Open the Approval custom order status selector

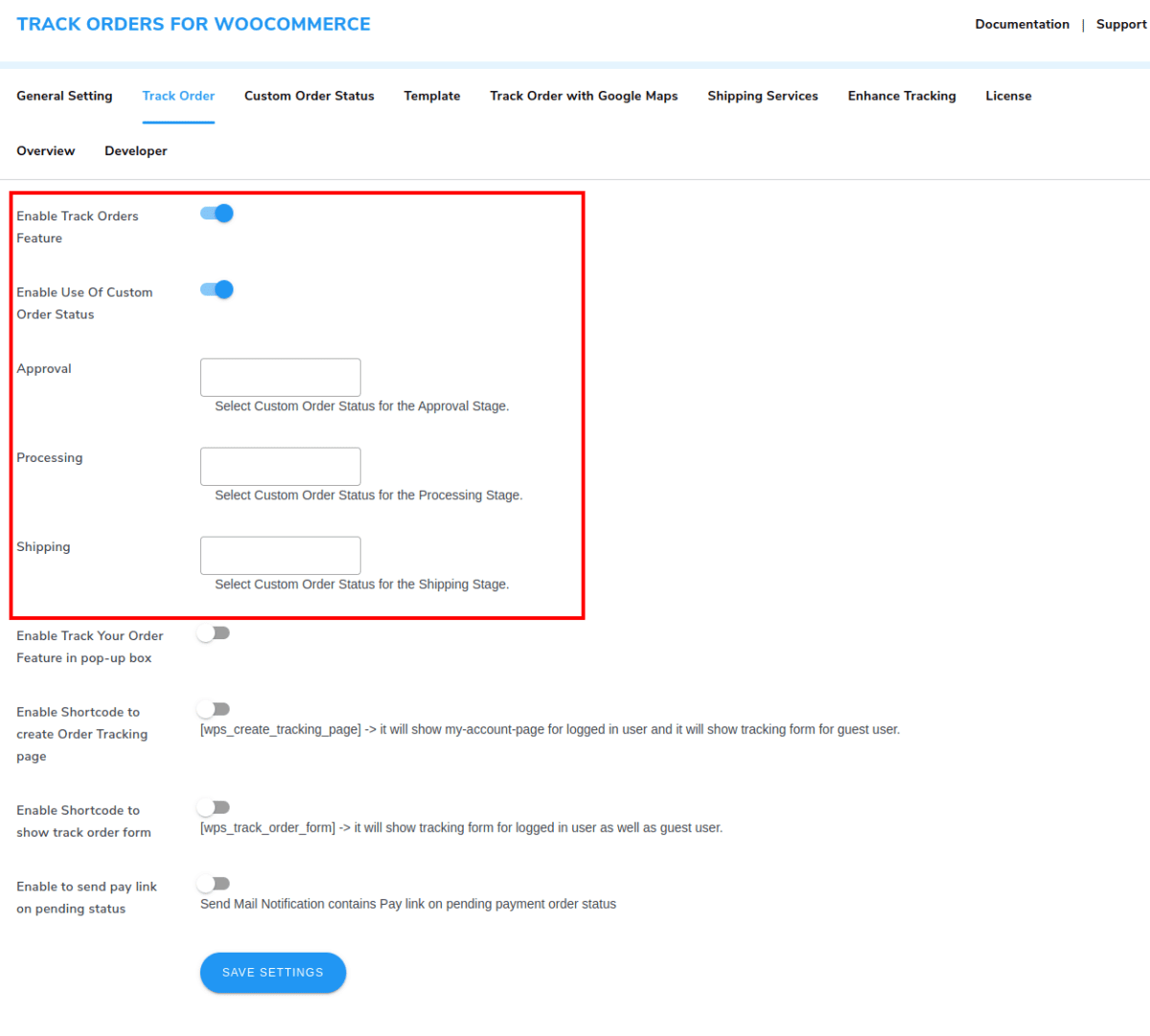click(x=280, y=378)
